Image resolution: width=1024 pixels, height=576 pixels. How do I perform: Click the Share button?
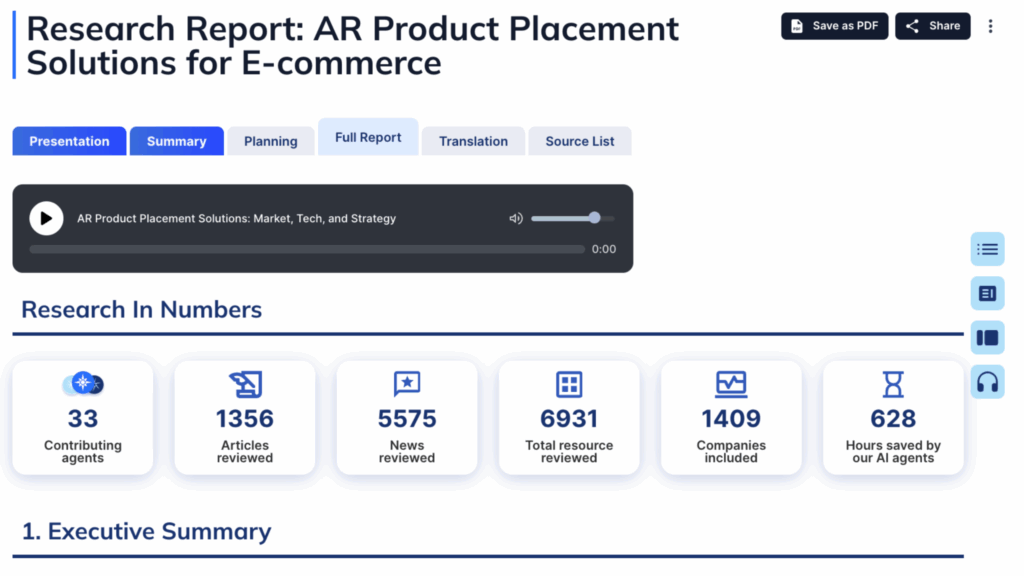(x=932, y=26)
